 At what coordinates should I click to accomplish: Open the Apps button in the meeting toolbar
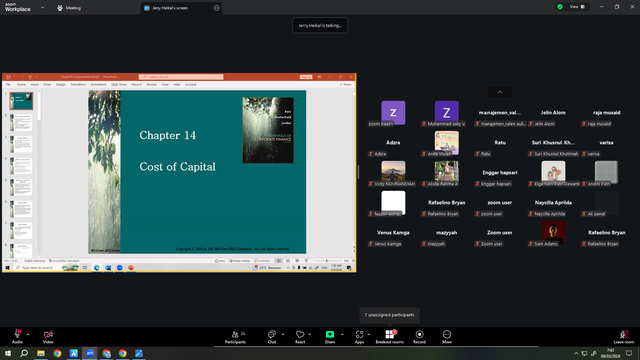tap(359, 337)
